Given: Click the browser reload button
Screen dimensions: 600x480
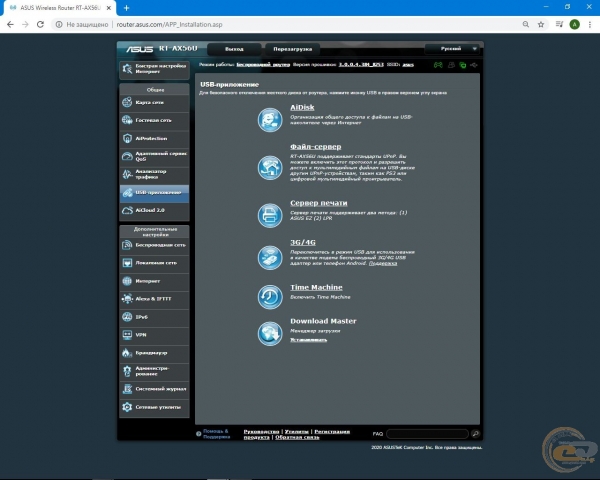Looking at the screenshot, I should pyautogui.click(x=40, y=24).
